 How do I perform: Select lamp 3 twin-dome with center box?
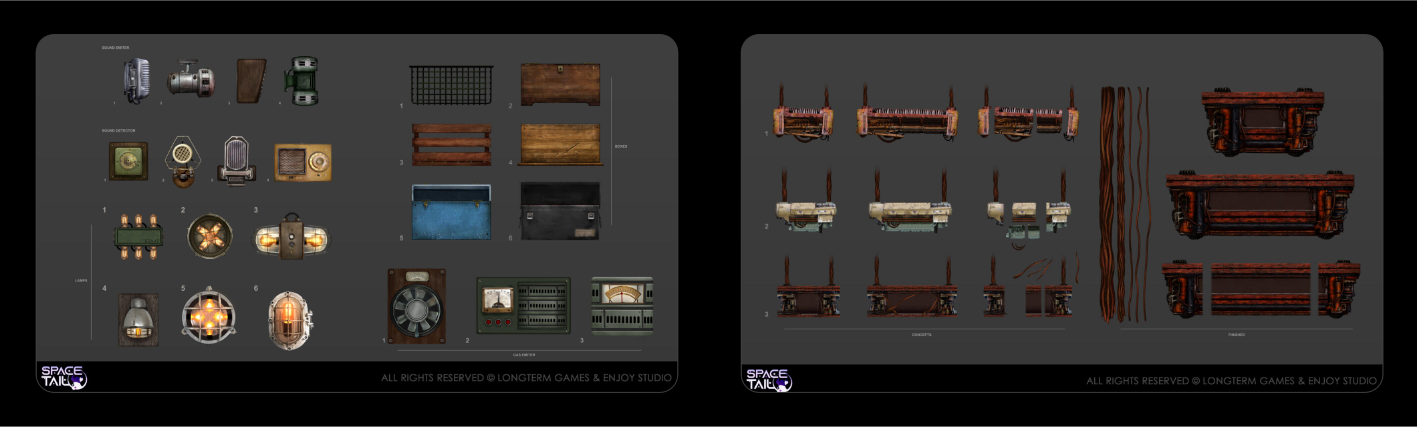[293, 237]
